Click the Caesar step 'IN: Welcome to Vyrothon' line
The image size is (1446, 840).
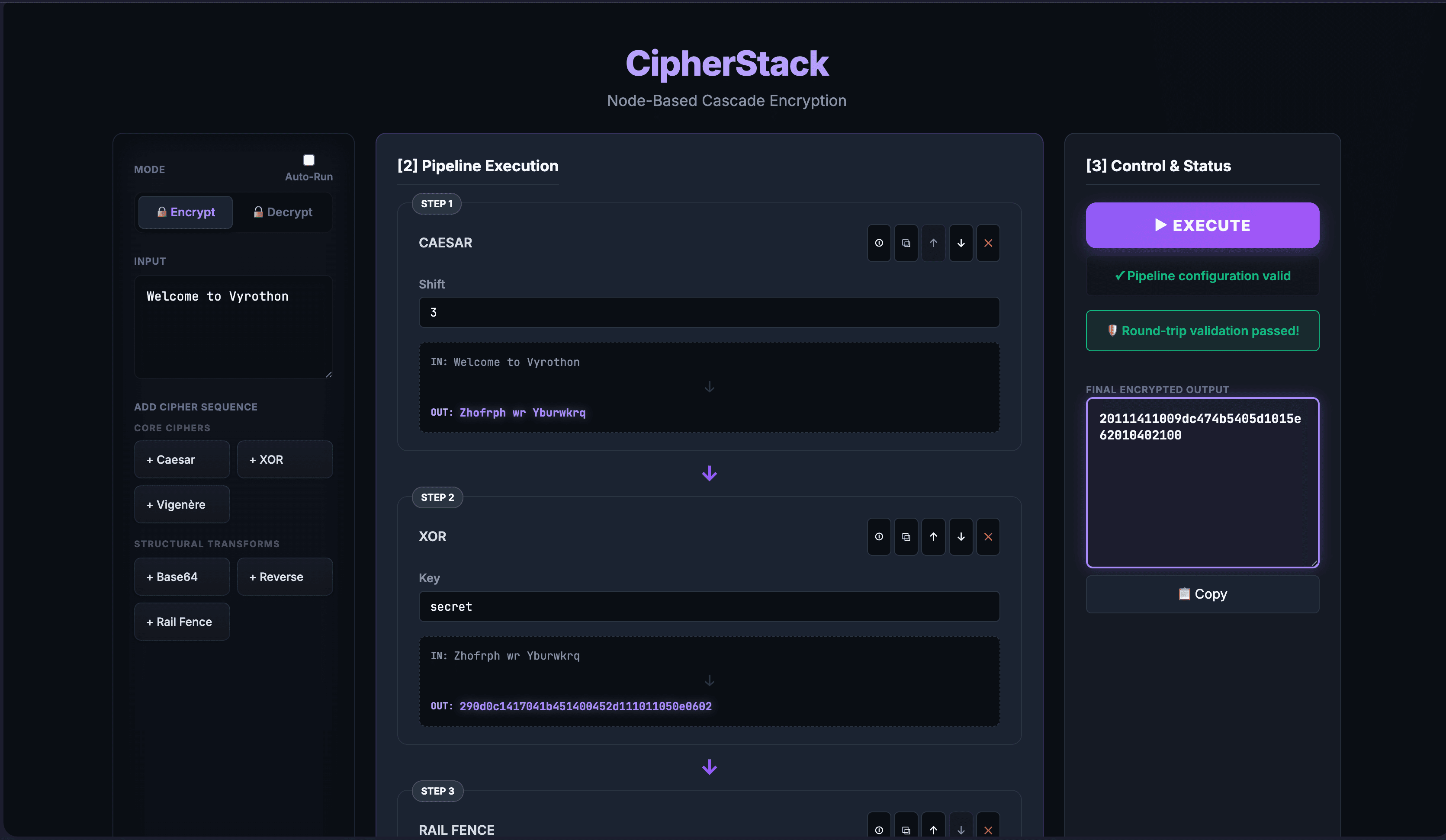[505, 362]
